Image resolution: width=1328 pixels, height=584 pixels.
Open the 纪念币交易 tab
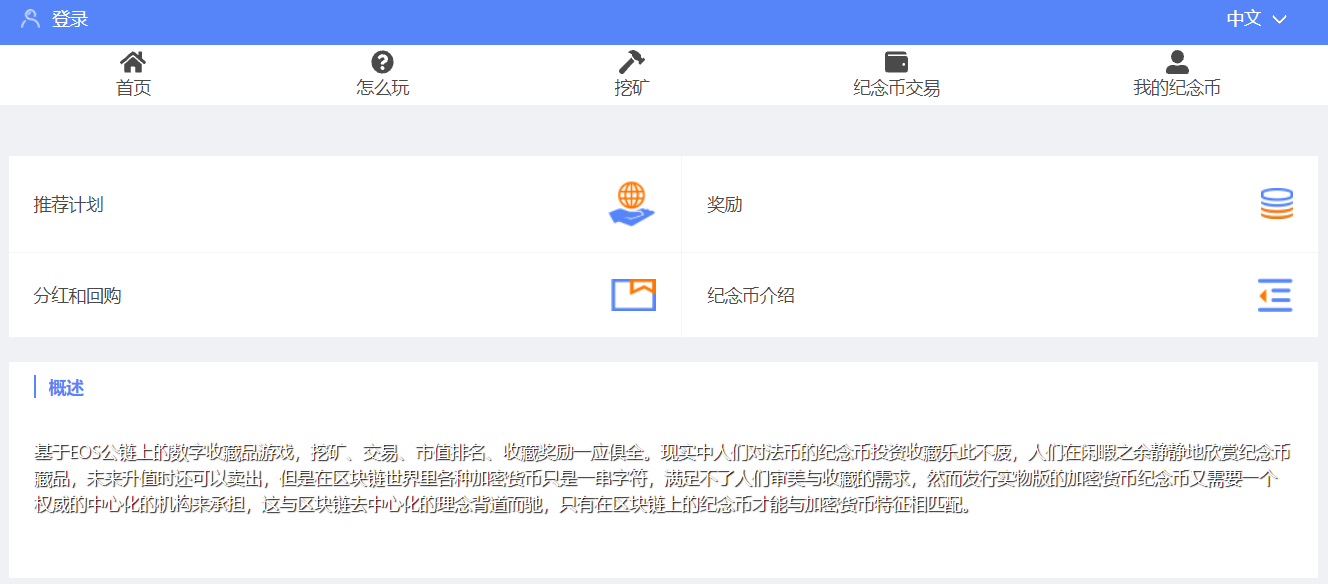(x=896, y=88)
